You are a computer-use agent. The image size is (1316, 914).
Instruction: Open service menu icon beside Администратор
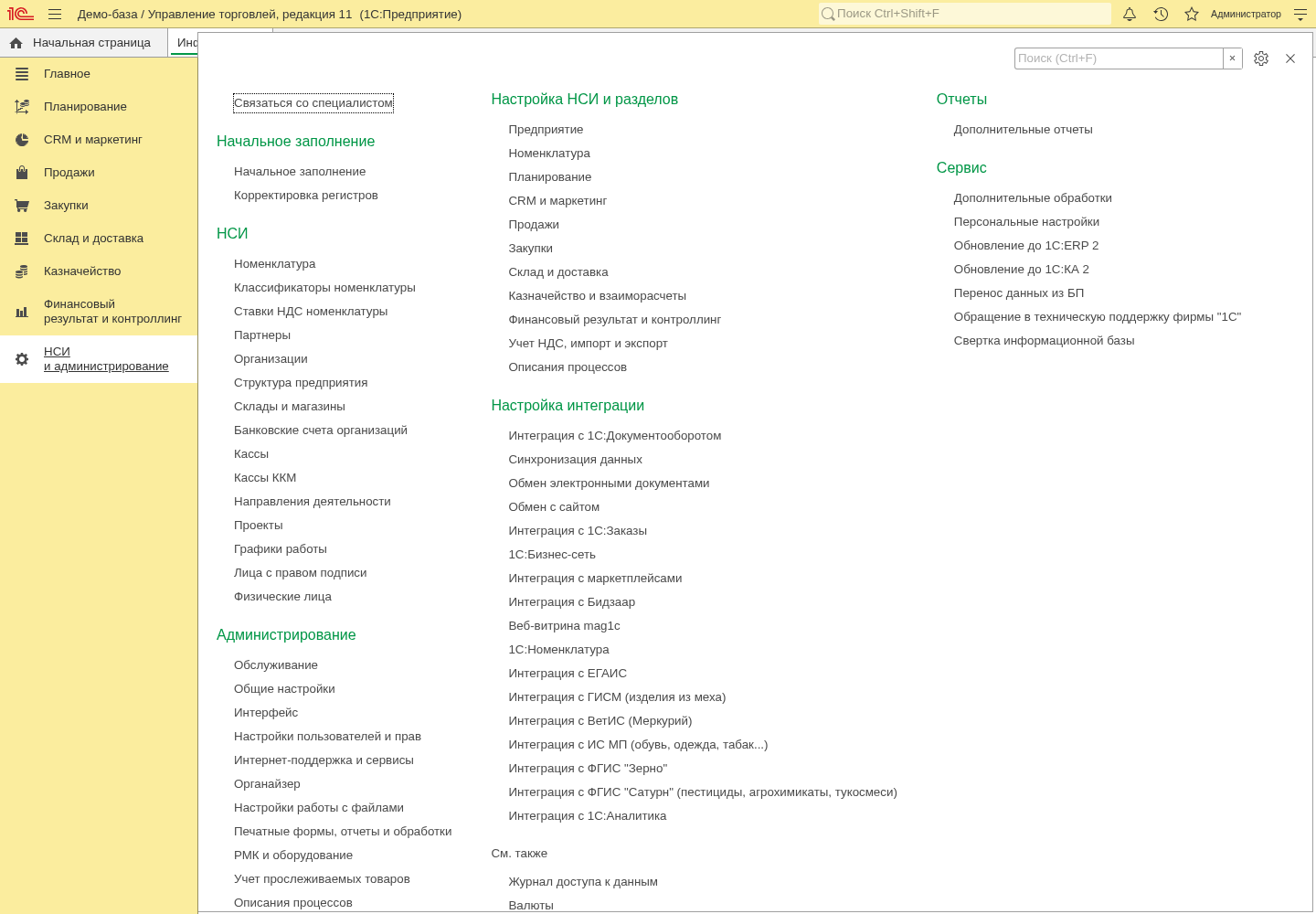1300,14
